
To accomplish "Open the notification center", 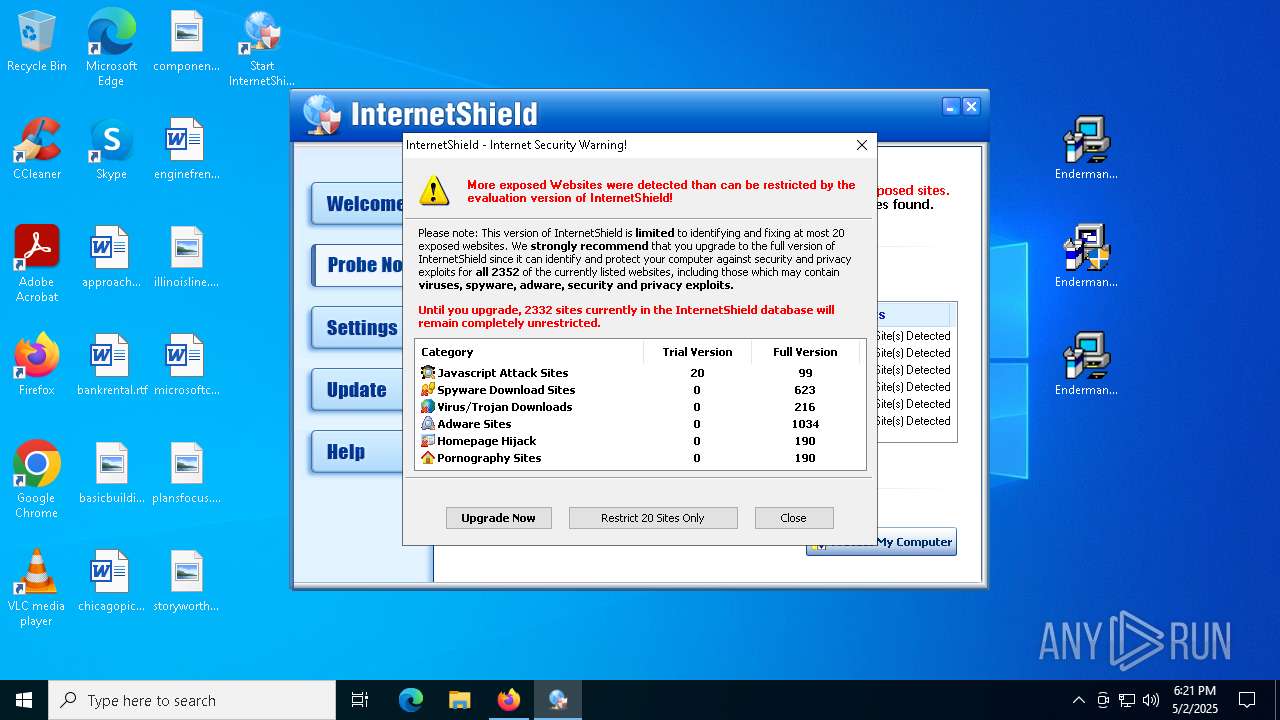I will 1247,700.
